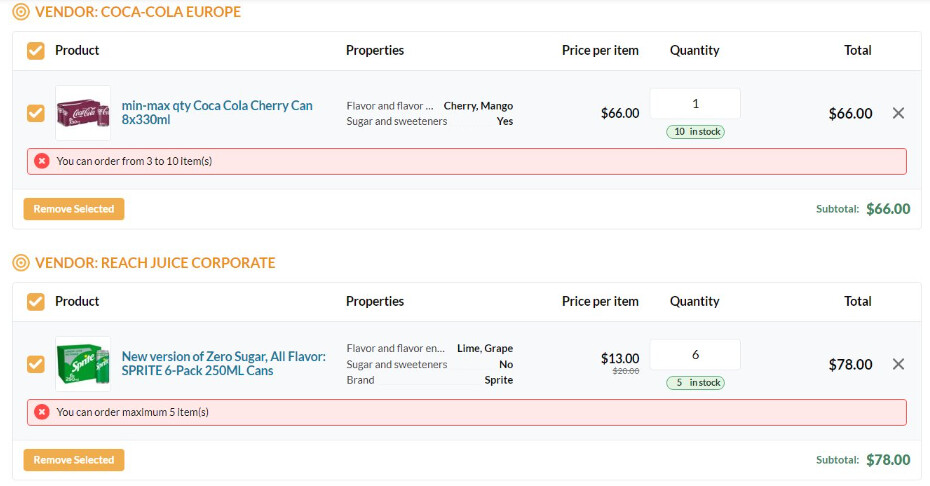
Task: Click the 10 in stock badge
Action: [695, 132]
